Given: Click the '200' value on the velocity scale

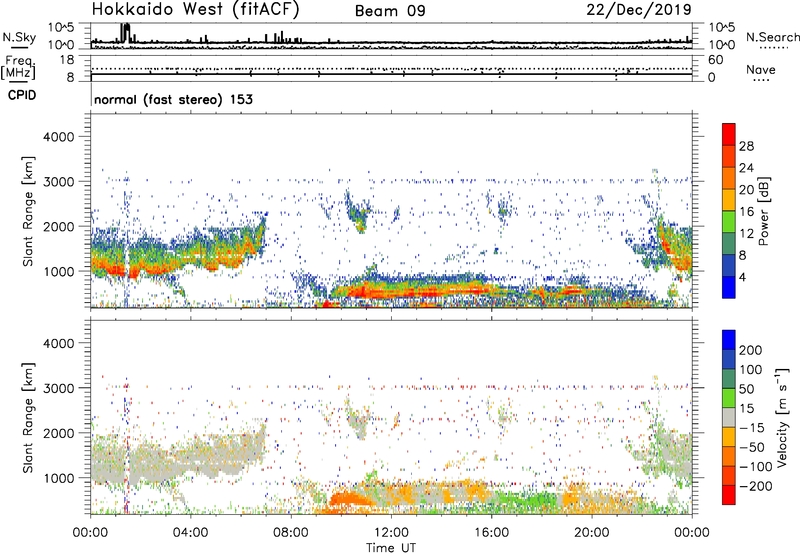Looking at the screenshot, I should tap(750, 350).
